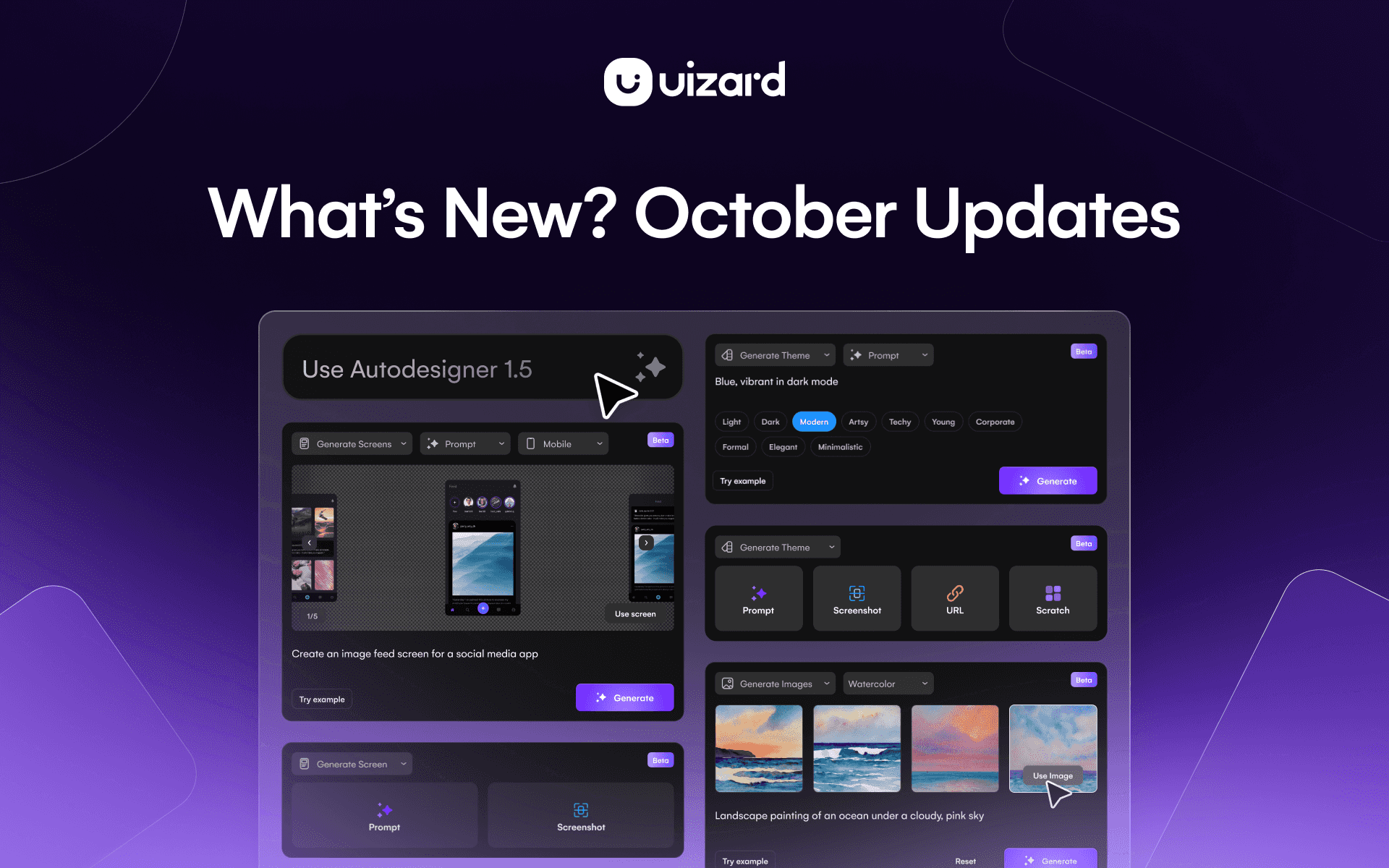Toggle the Minimalistic theme tag
This screenshot has width=1389, height=868.
pyautogui.click(x=840, y=446)
